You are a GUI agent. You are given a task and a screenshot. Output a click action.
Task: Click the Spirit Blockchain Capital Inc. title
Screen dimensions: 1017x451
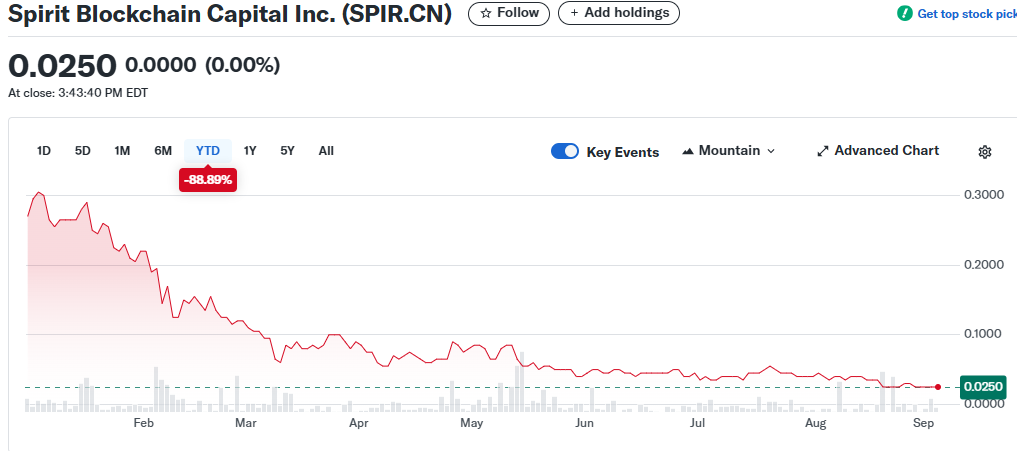230,14
